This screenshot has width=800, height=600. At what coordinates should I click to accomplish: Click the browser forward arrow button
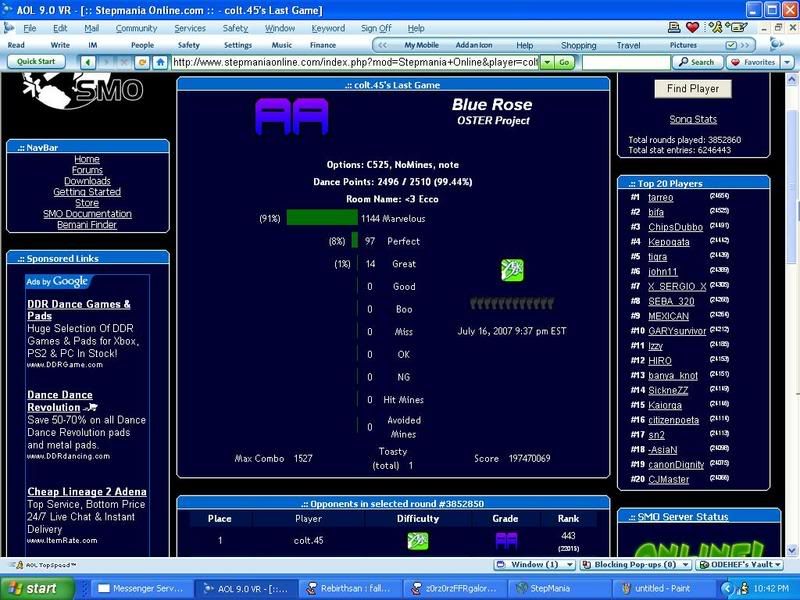tap(107, 62)
